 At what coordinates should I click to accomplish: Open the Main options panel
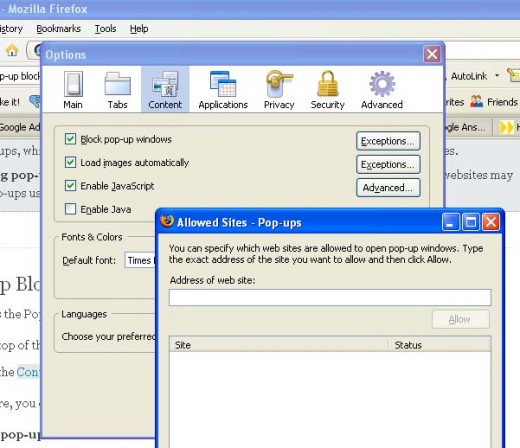[73, 90]
